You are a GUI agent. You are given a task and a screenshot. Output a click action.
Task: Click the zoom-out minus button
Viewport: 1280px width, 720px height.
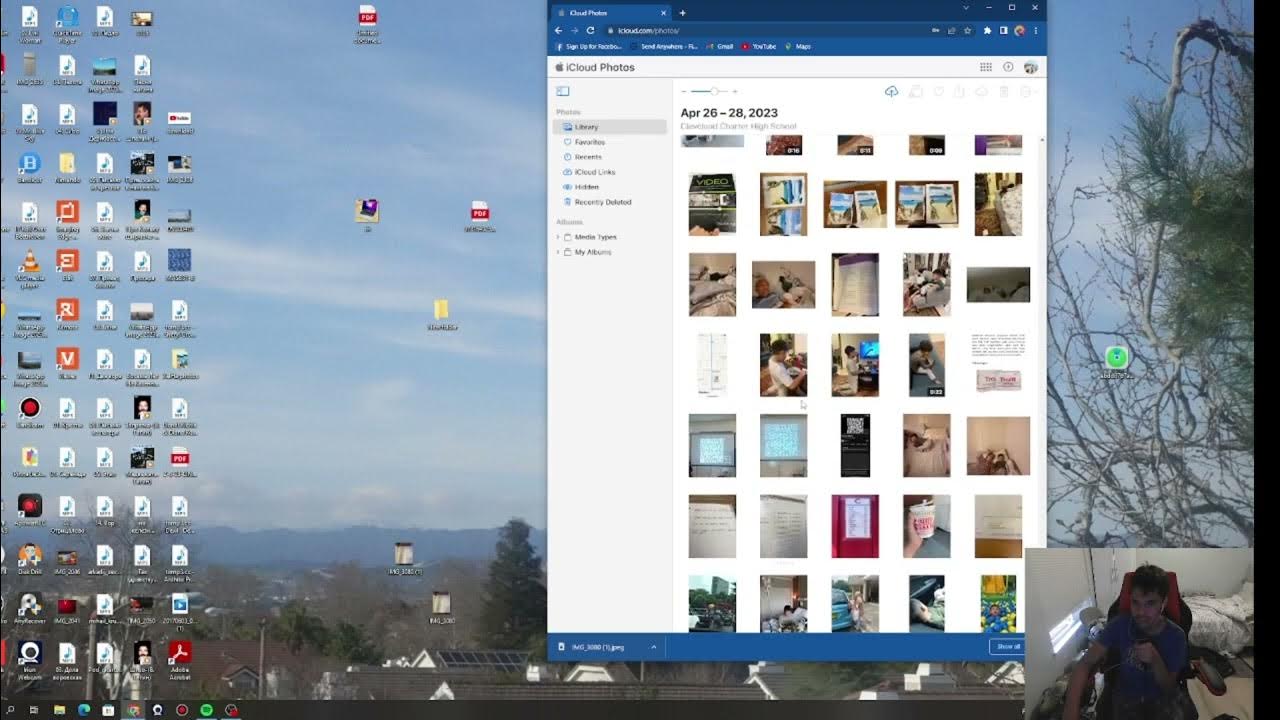click(x=683, y=91)
